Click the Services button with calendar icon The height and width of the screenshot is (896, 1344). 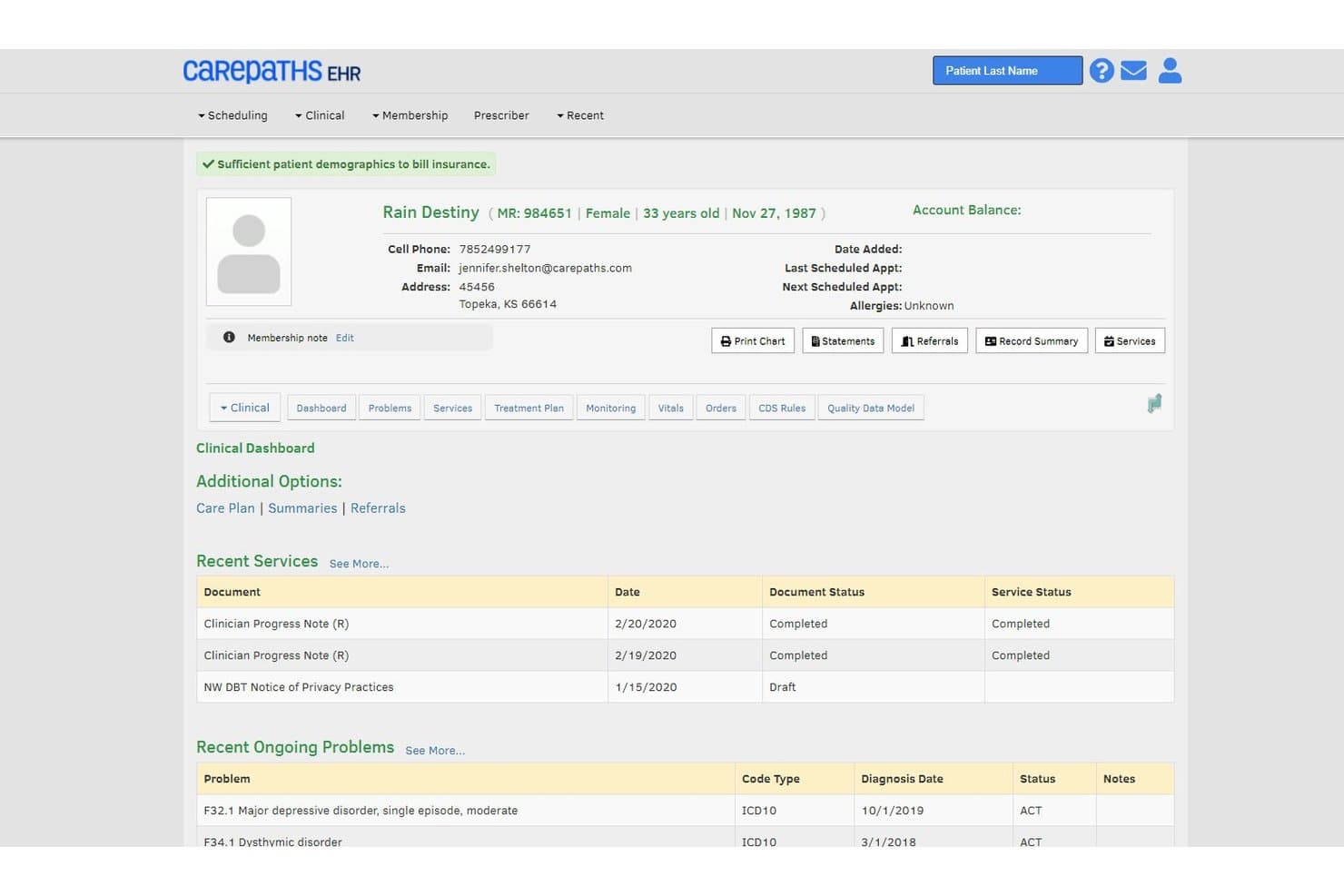pos(1130,341)
